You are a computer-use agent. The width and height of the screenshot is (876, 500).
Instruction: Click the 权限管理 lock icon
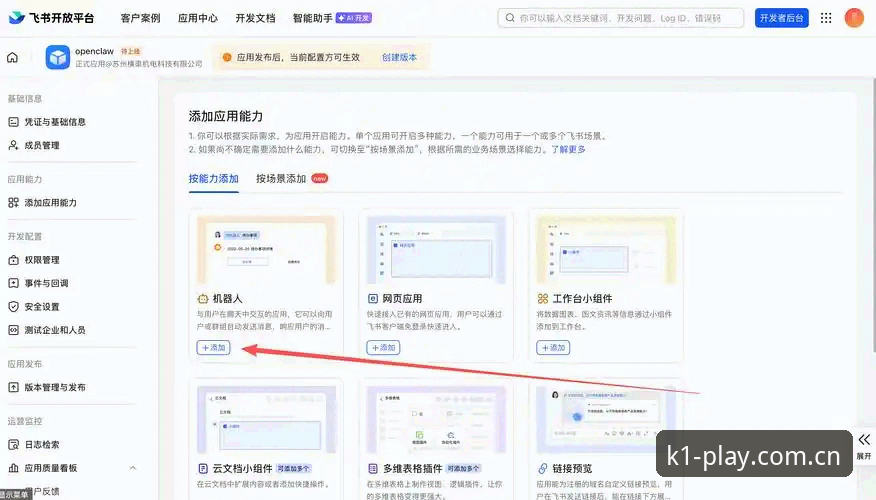[x=13, y=260]
